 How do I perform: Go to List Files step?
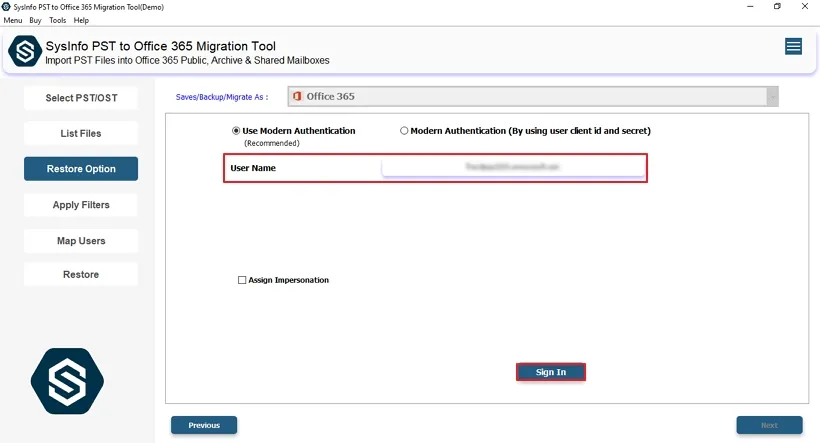click(x=81, y=133)
